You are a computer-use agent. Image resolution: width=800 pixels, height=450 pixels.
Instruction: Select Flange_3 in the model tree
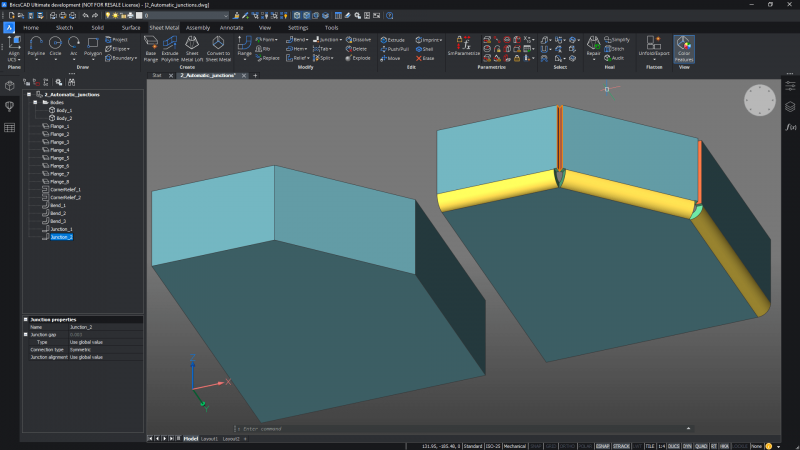point(59,142)
